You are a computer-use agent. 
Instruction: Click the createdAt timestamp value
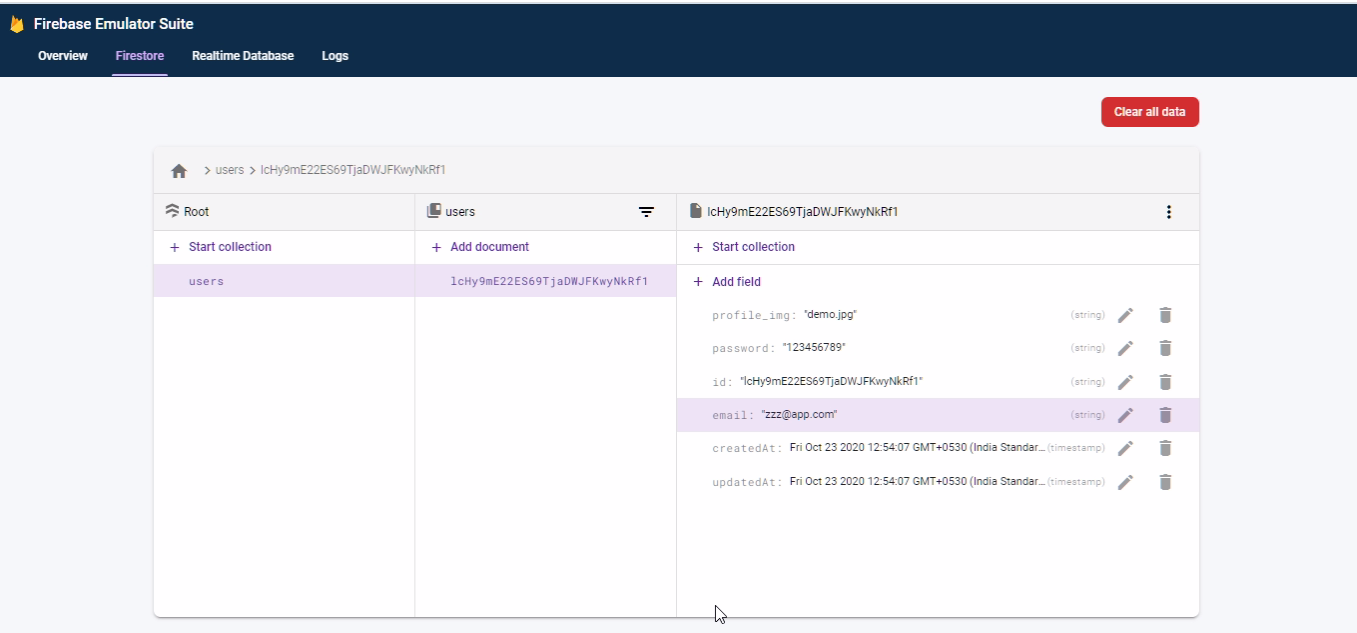(917, 448)
